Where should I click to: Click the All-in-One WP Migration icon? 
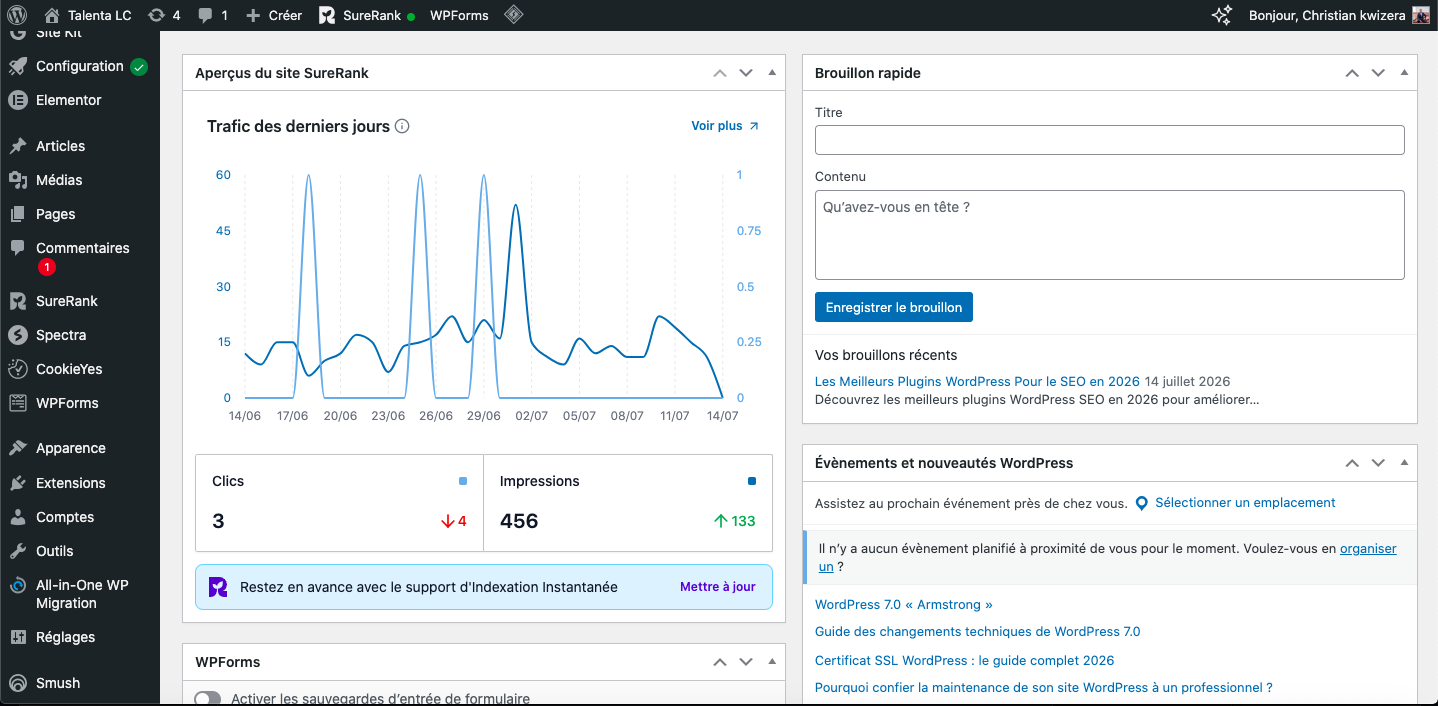pos(17,586)
